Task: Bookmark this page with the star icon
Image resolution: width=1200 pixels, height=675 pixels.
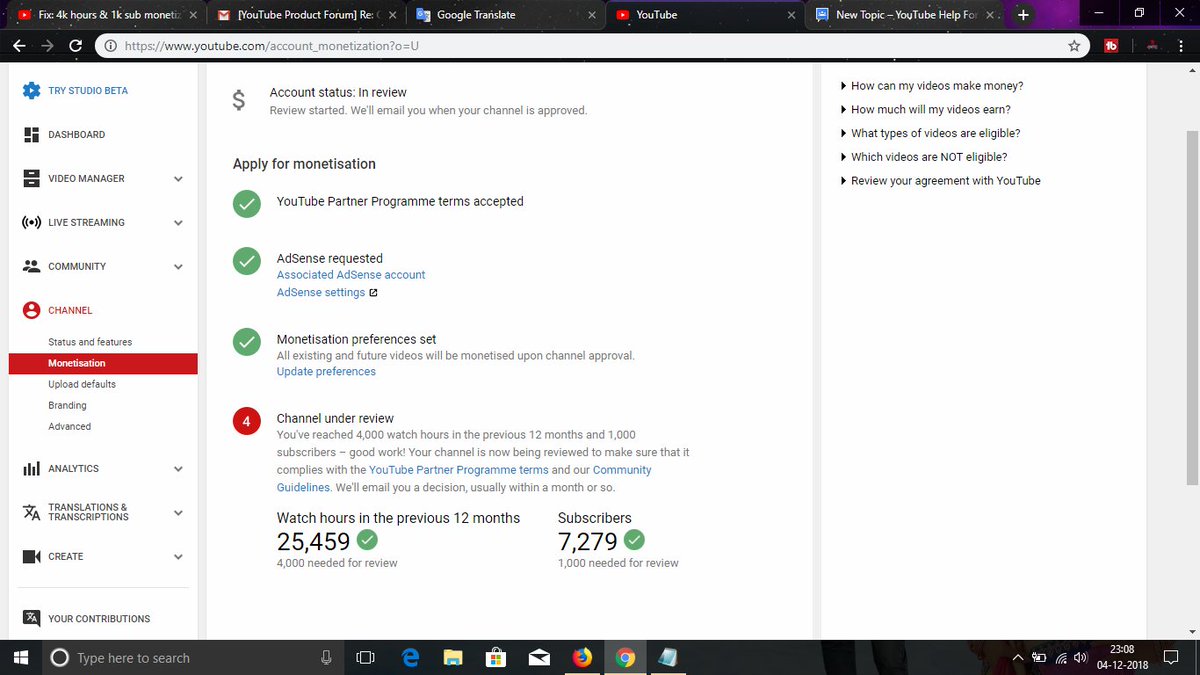Action: tap(1074, 46)
